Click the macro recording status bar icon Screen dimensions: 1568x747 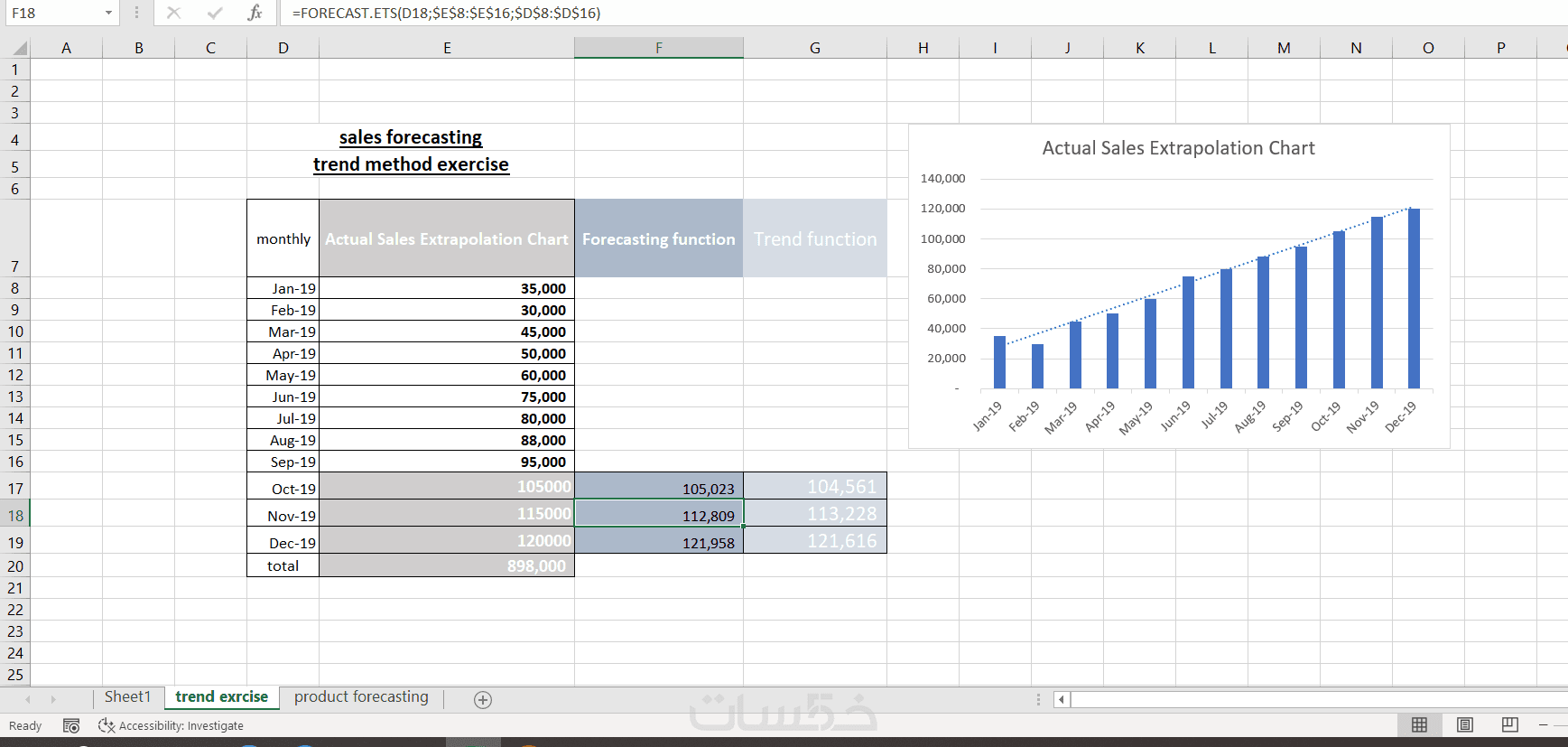pyautogui.click(x=71, y=725)
